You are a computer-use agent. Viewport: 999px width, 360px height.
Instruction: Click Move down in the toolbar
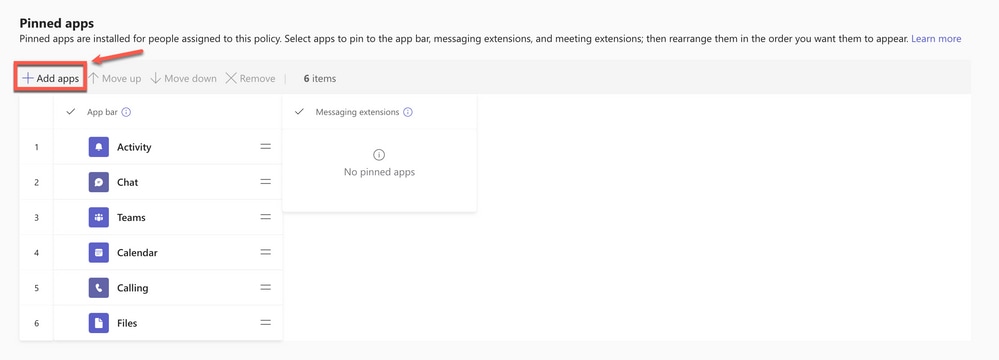183,78
